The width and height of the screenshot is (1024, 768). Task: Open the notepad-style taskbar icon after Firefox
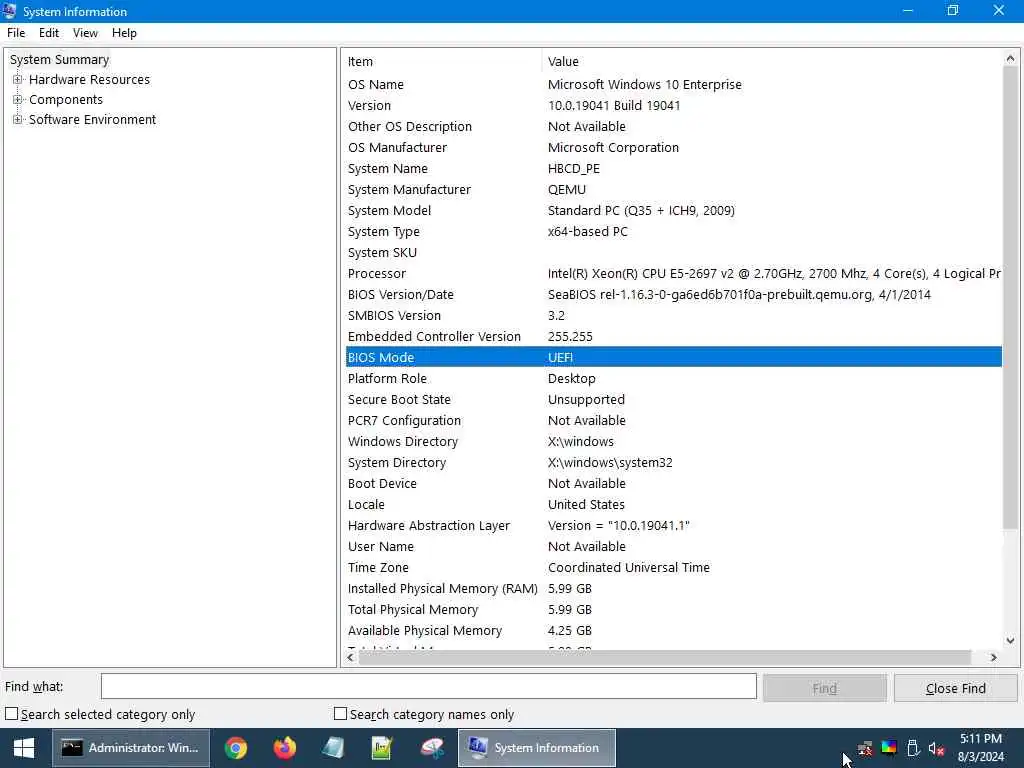coord(333,748)
